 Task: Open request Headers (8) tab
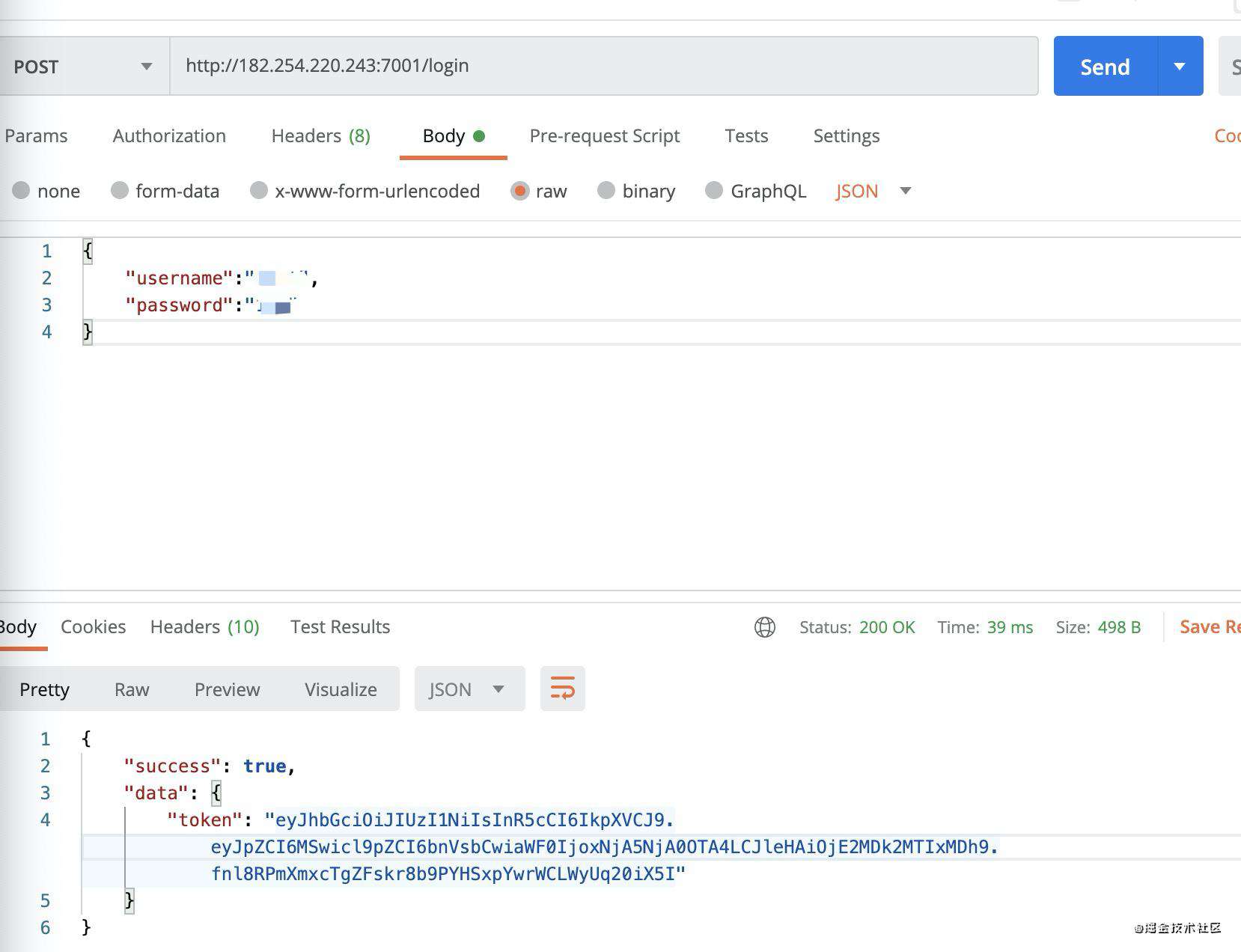321,135
